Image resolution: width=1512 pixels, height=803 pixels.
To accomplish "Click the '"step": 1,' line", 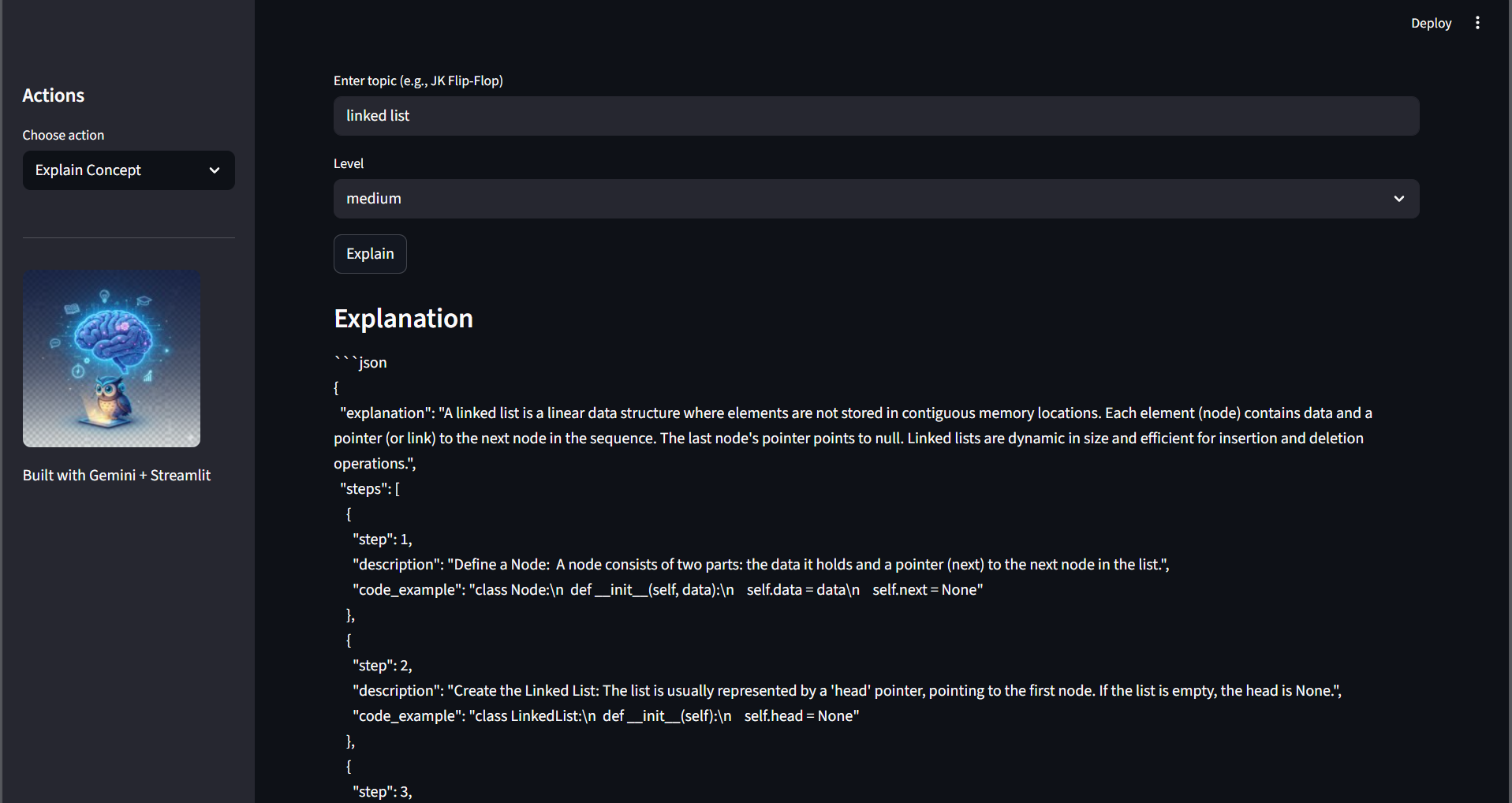I will (383, 539).
